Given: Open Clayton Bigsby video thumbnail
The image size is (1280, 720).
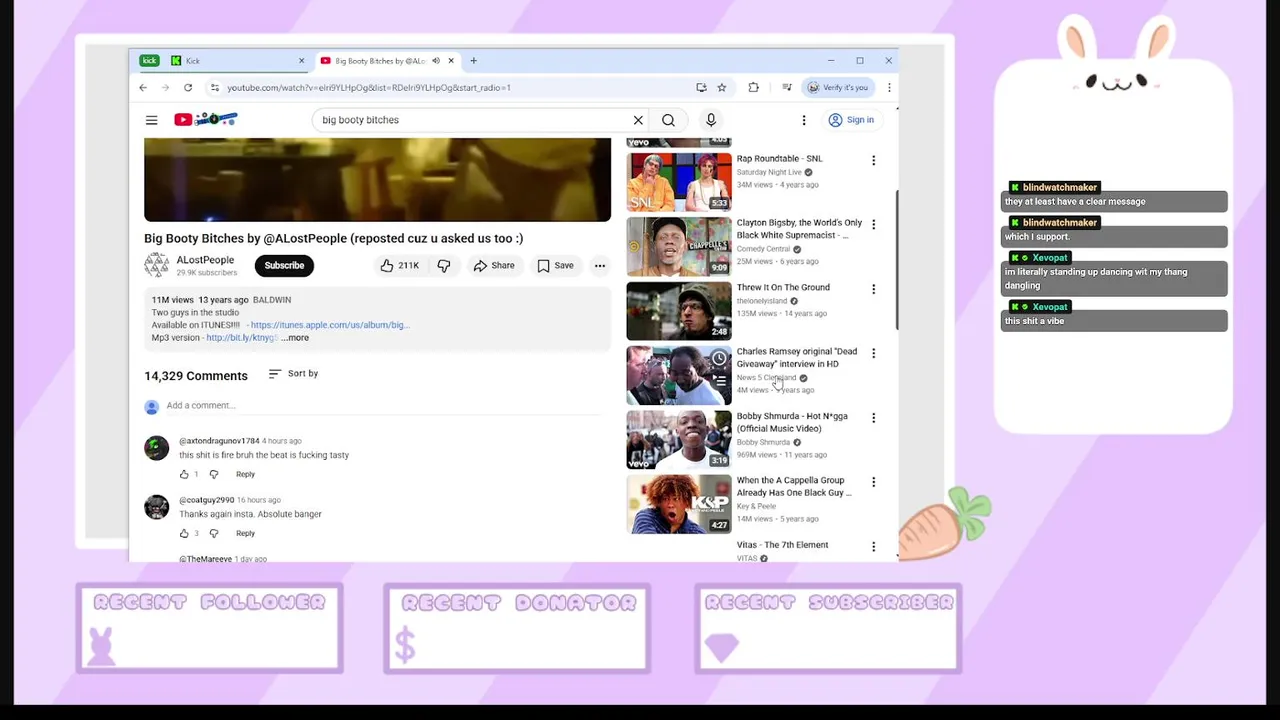Looking at the screenshot, I should click(x=679, y=246).
